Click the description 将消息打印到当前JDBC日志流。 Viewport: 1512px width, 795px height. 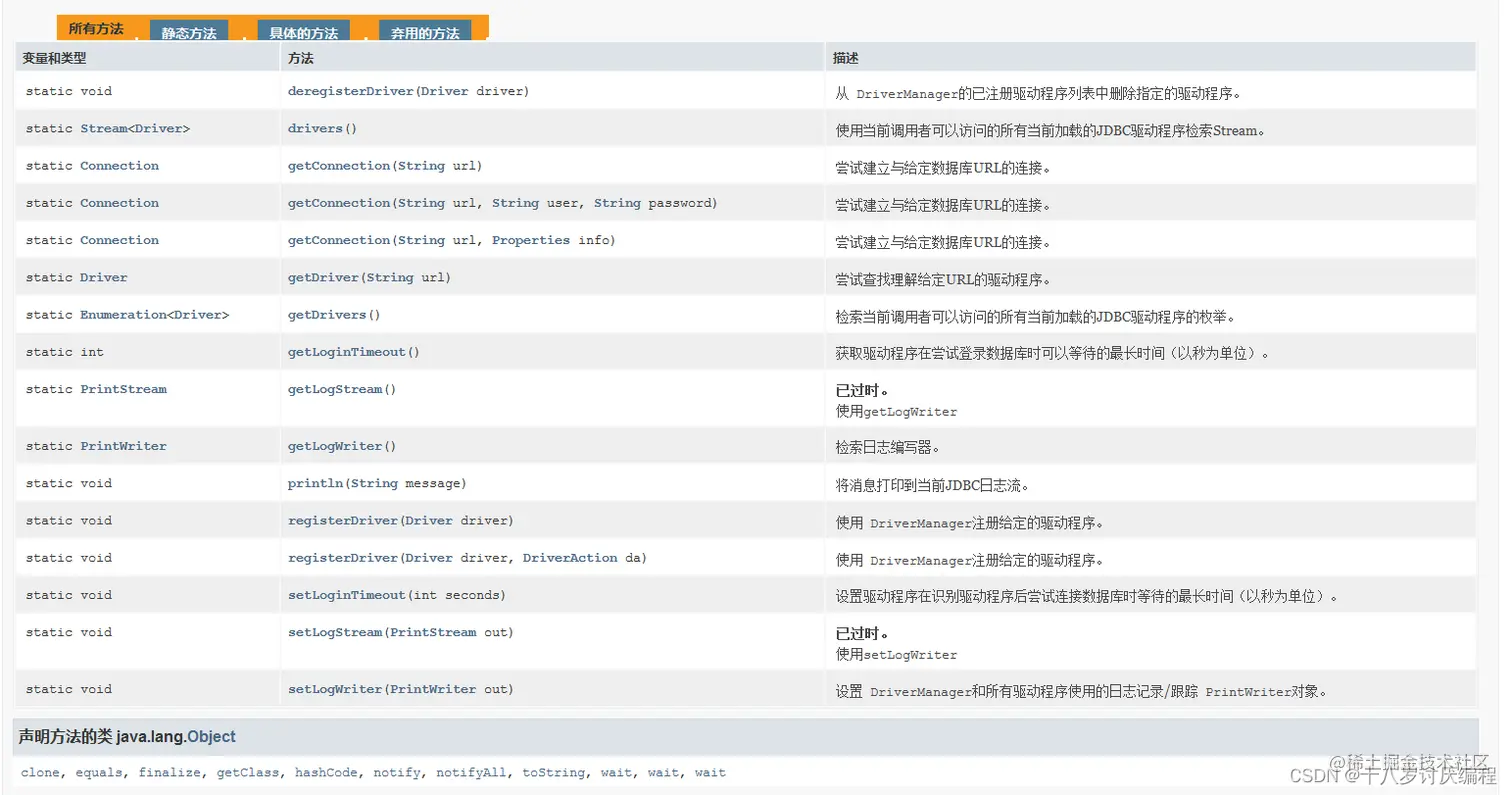click(x=933, y=485)
